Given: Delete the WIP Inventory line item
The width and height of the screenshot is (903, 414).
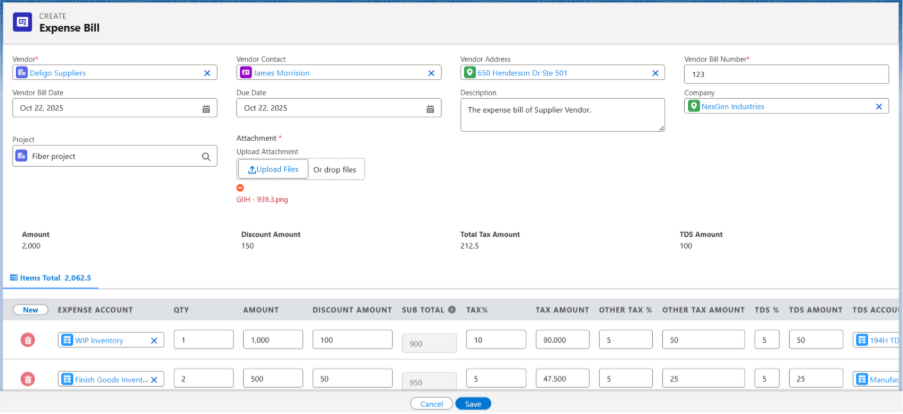Looking at the screenshot, I should pos(28,340).
